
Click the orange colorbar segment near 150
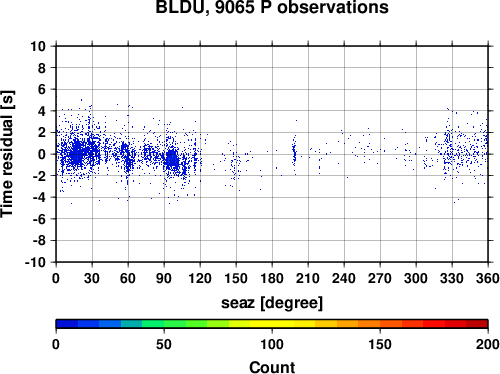380,324
